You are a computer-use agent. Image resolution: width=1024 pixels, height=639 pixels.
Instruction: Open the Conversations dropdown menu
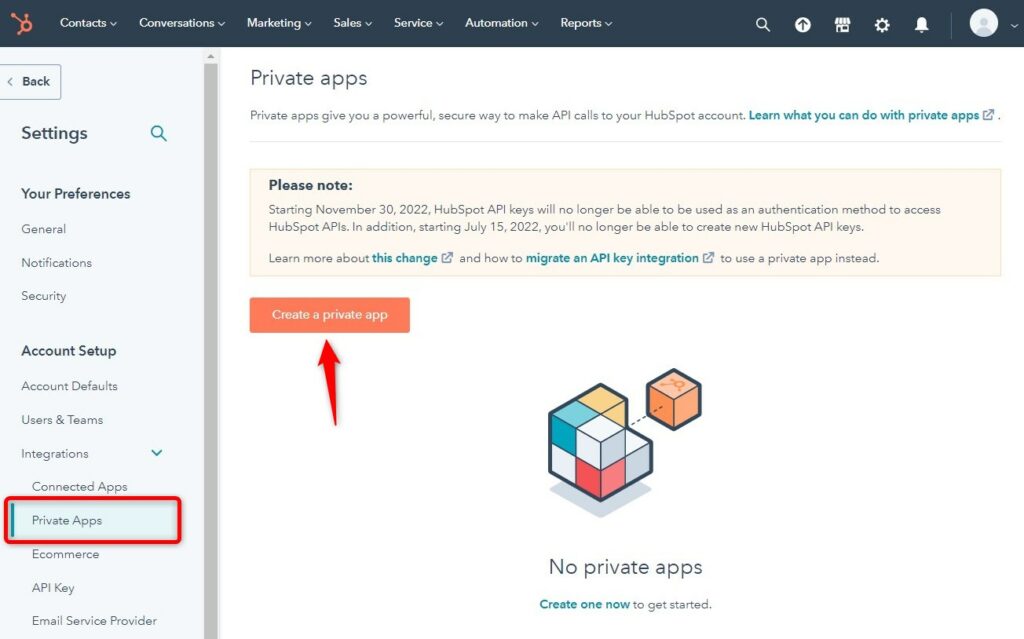(x=182, y=23)
